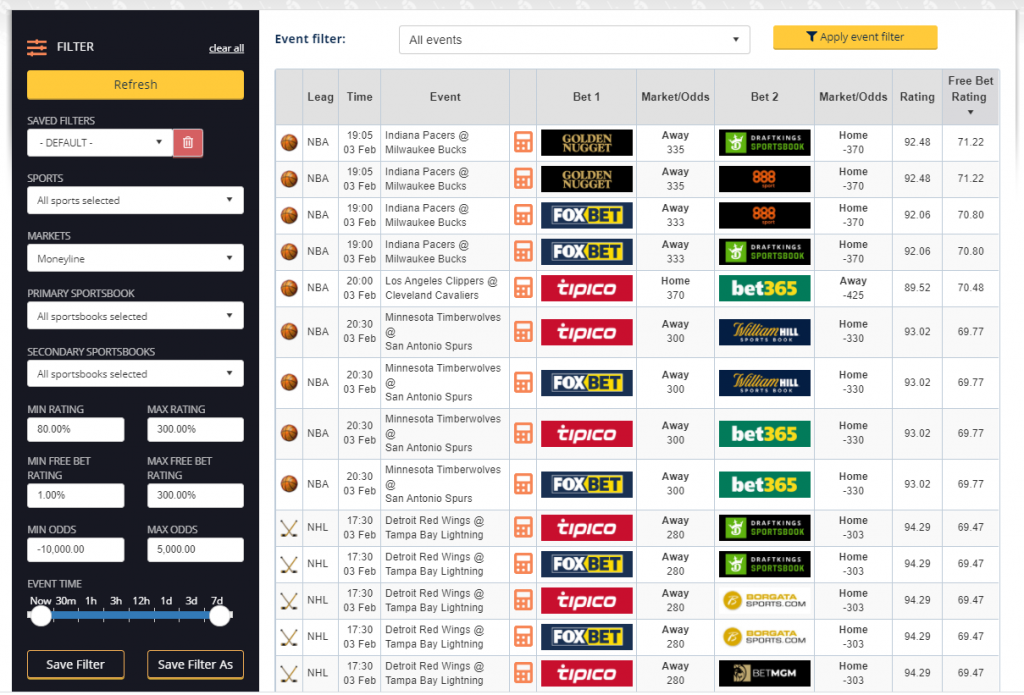Open calculator for tipico vs Borgata Red Wings row
The height and width of the screenshot is (695, 1024).
[x=523, y=600]
